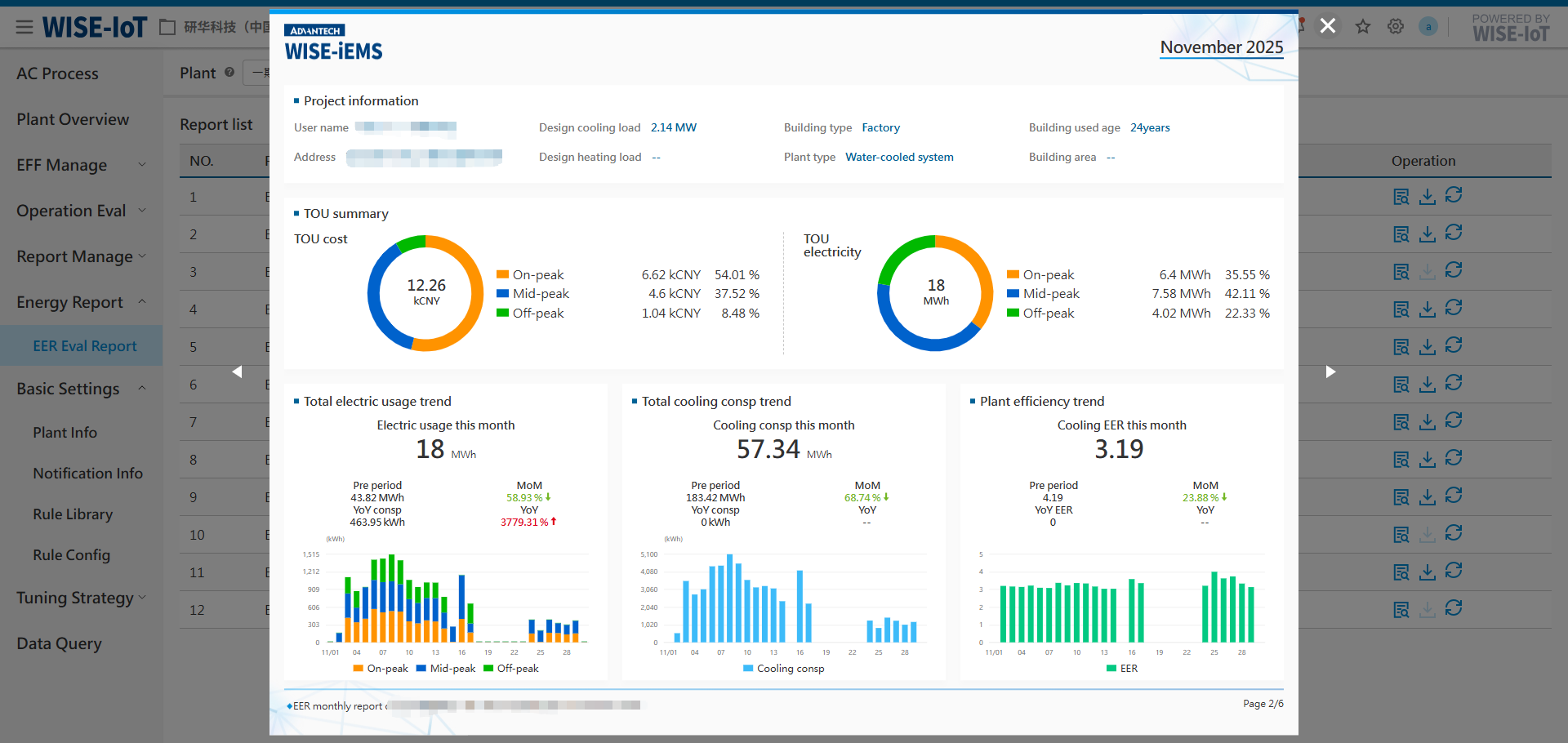
Task: Select EER Eval Report menu item
Action: coord(85,346)
